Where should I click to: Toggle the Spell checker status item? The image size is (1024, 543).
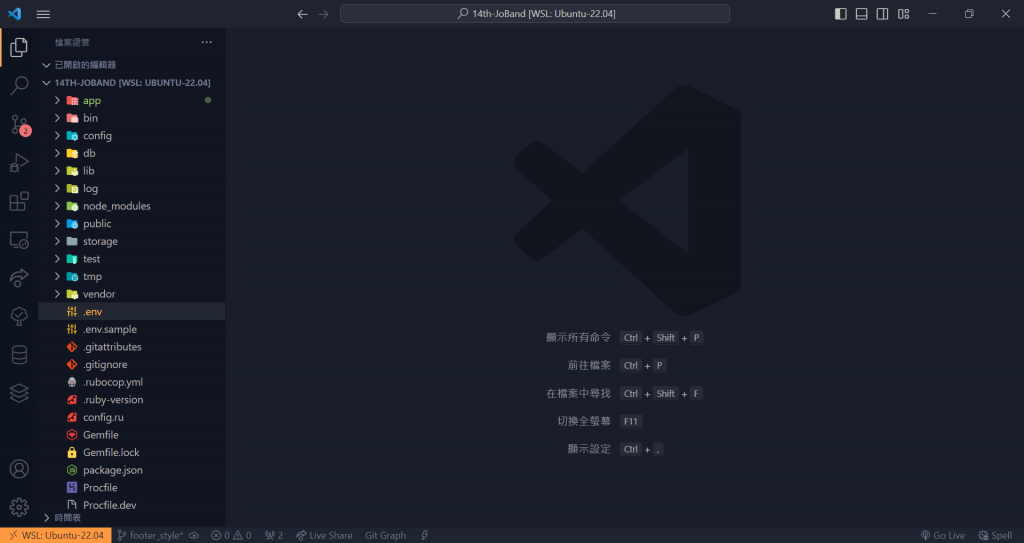click(995, 536)
